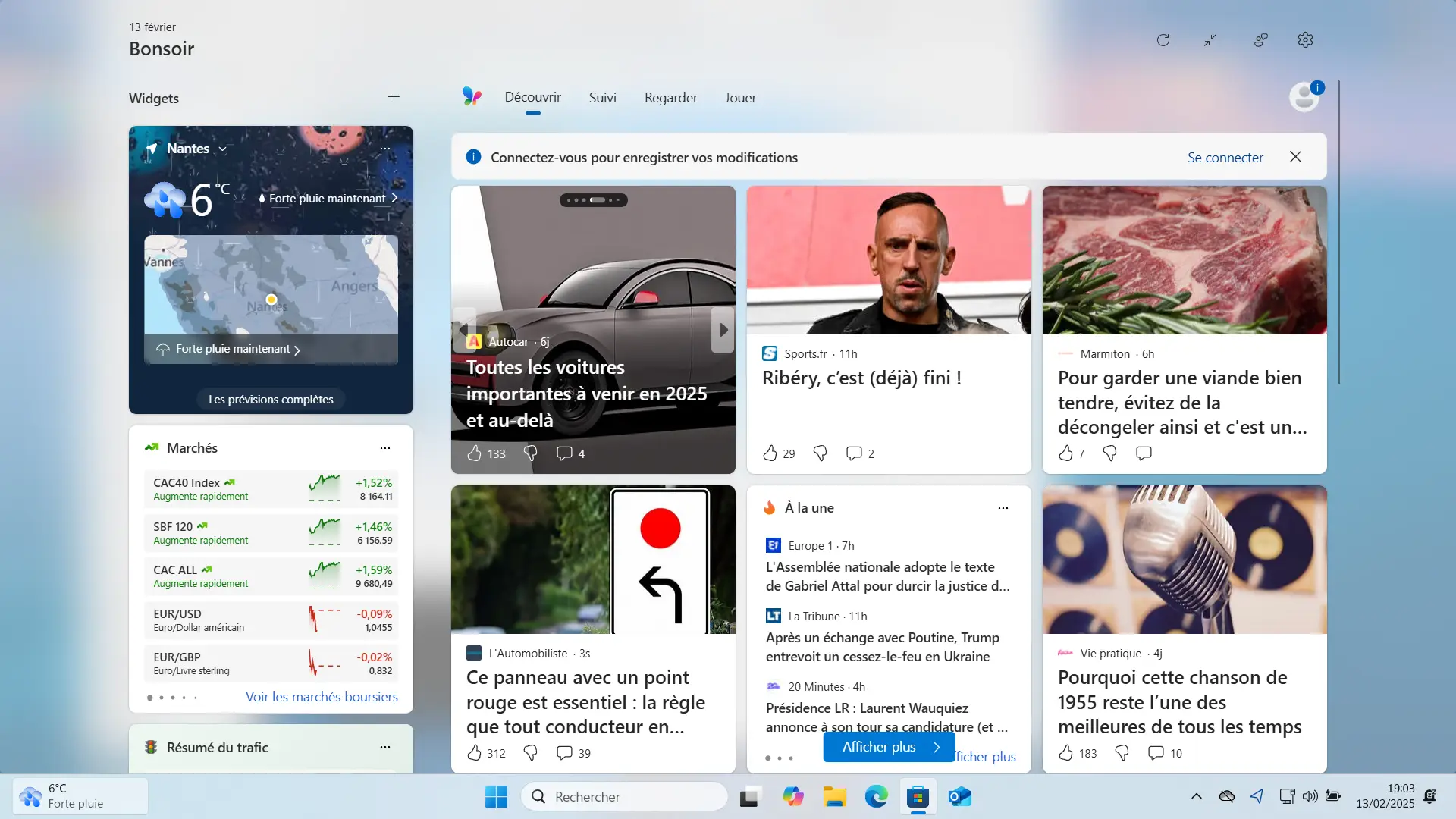The height and width of the screenshot is (819, 1456).
Task: Like the Vie pratique song article
Action: pyautogui.click(x=1065, y=753)
